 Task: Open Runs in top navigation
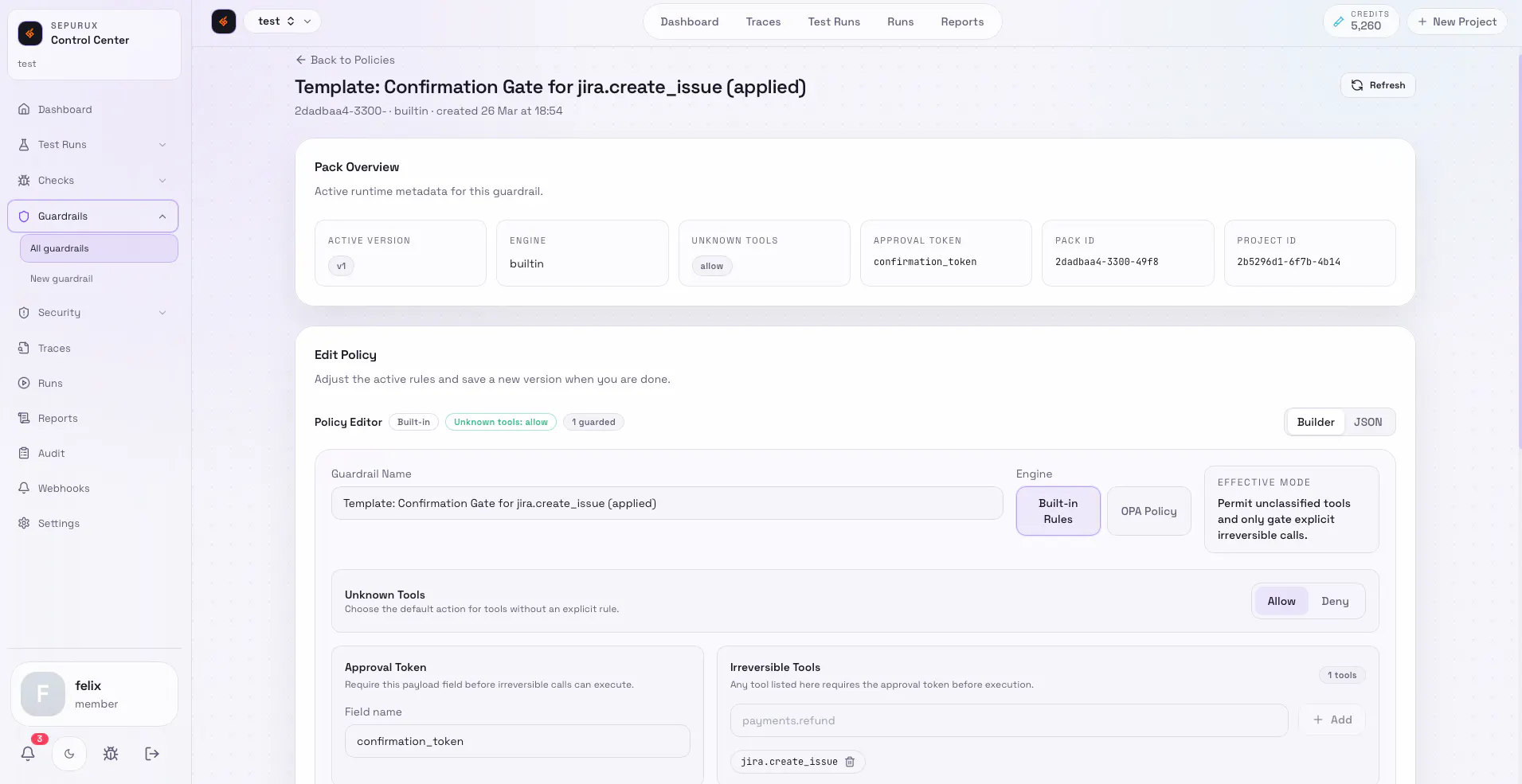click(900, 21)
